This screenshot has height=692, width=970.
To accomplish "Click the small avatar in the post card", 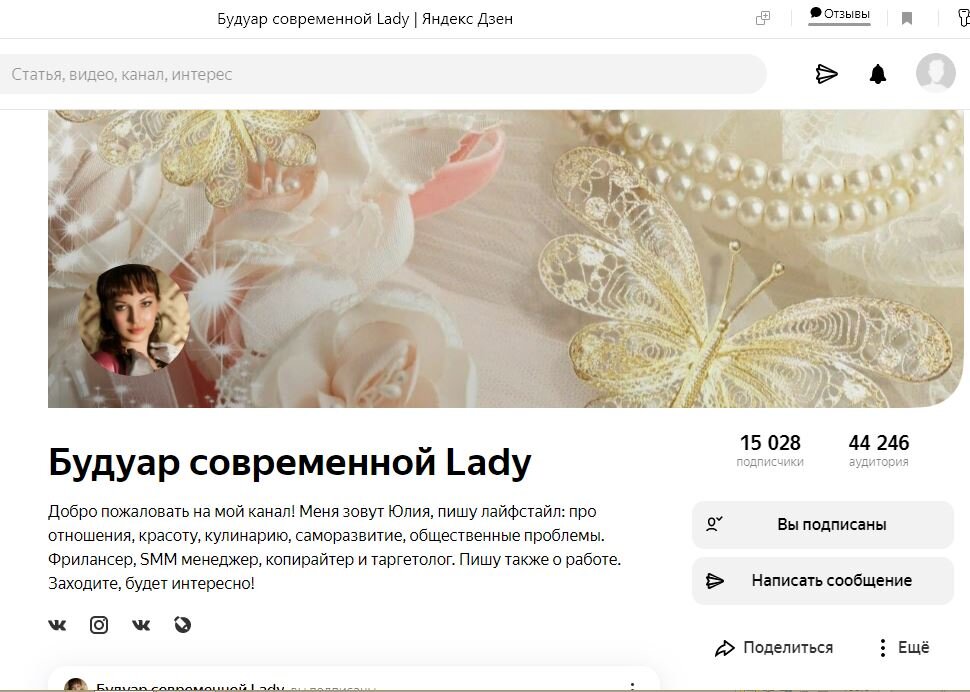I will (x=76, y=685).
